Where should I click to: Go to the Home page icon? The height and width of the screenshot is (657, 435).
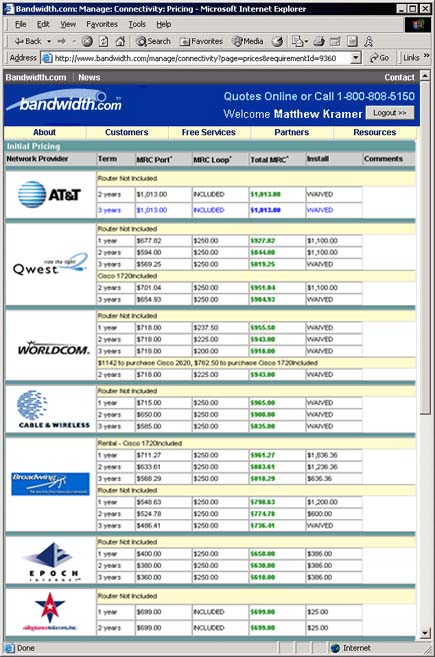[x=120, y=41]
